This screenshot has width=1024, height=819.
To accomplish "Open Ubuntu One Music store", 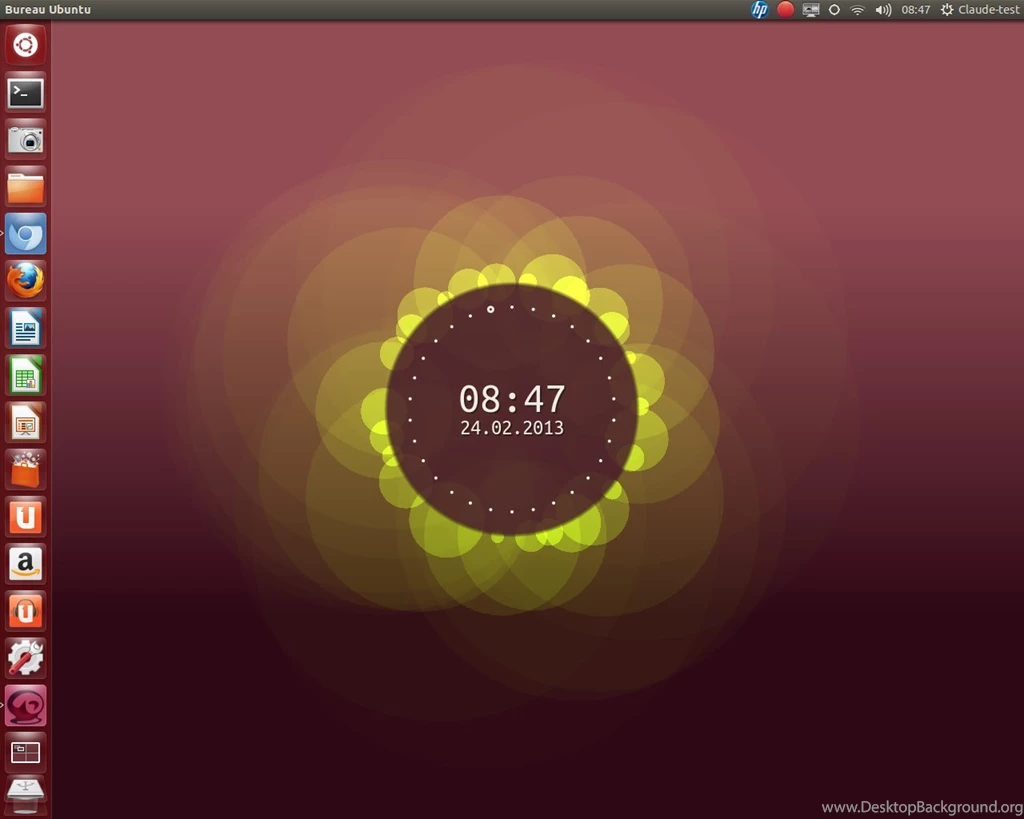I will tap(25, 610).
